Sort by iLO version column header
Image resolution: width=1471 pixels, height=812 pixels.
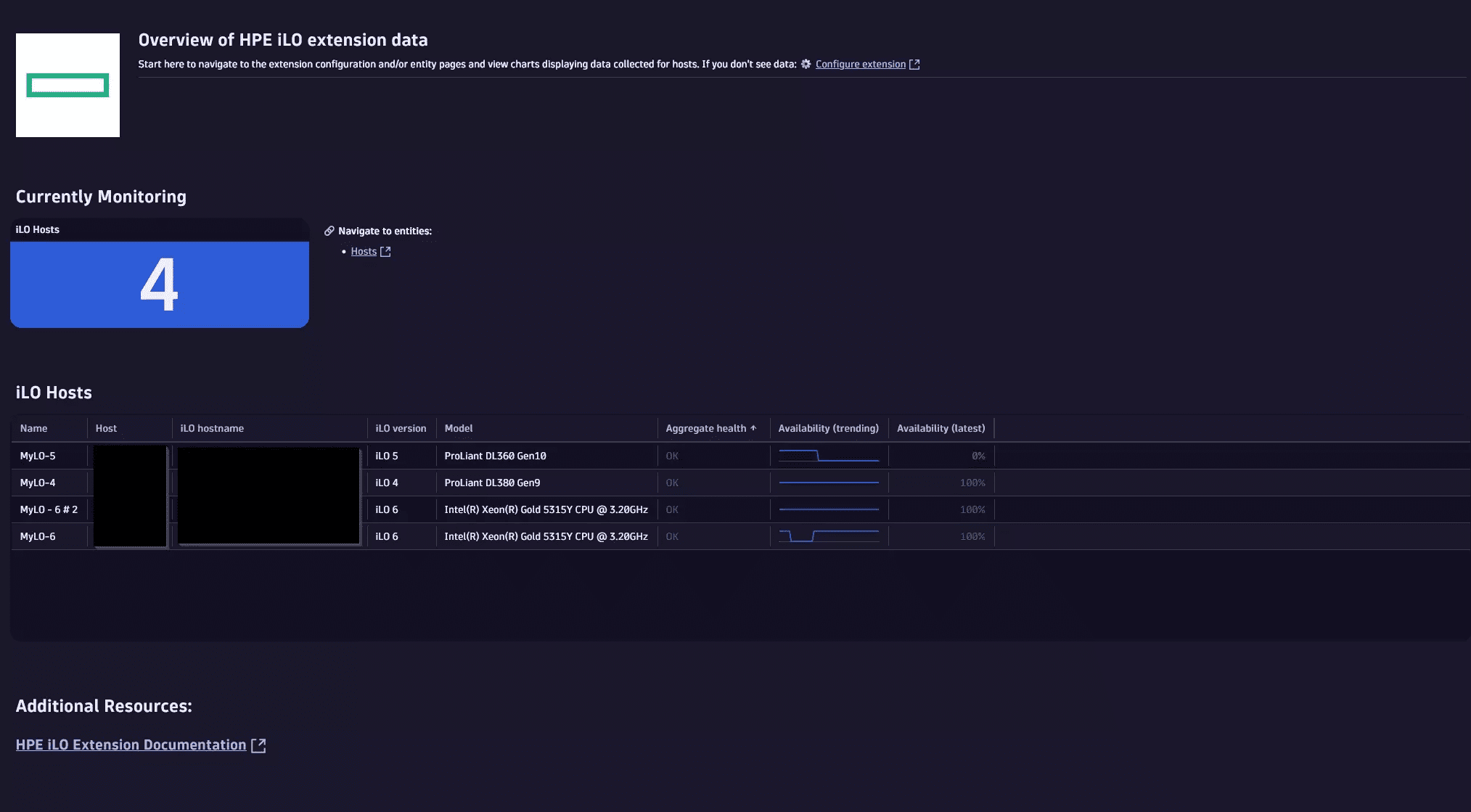[x=401, y=428]
